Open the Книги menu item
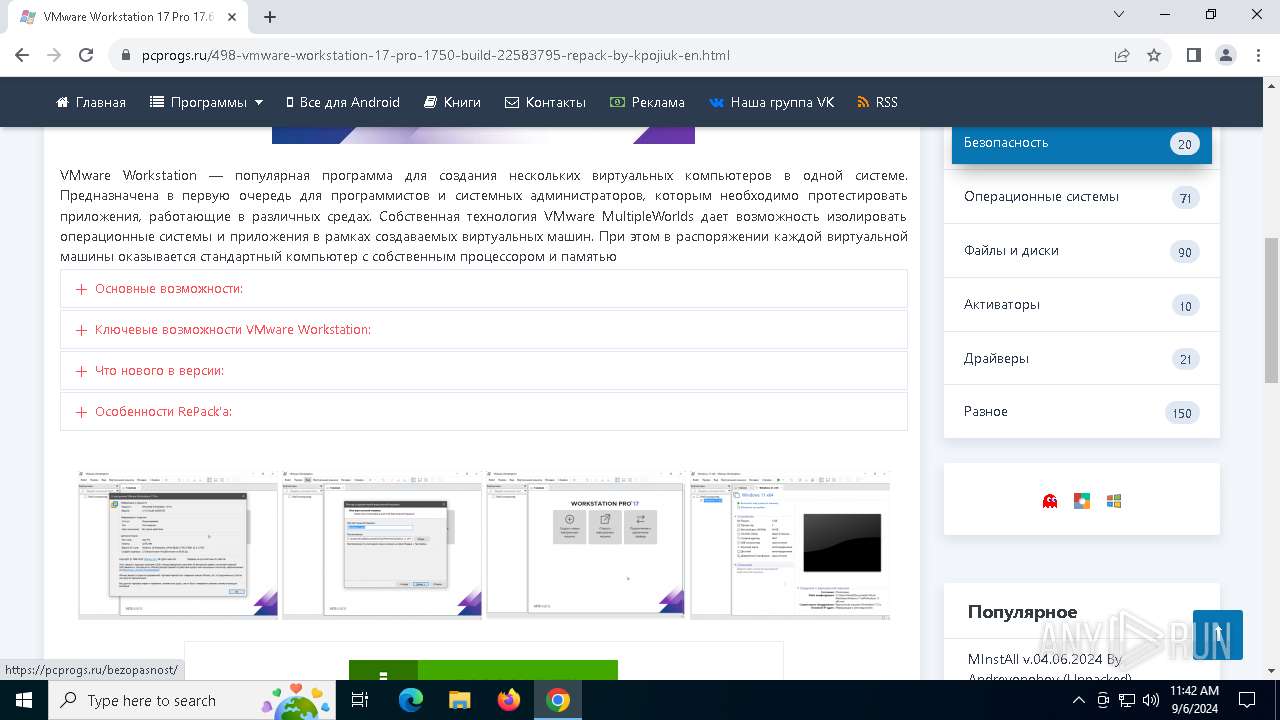Viewport: 1280px width, 720px height. [452, 102]
